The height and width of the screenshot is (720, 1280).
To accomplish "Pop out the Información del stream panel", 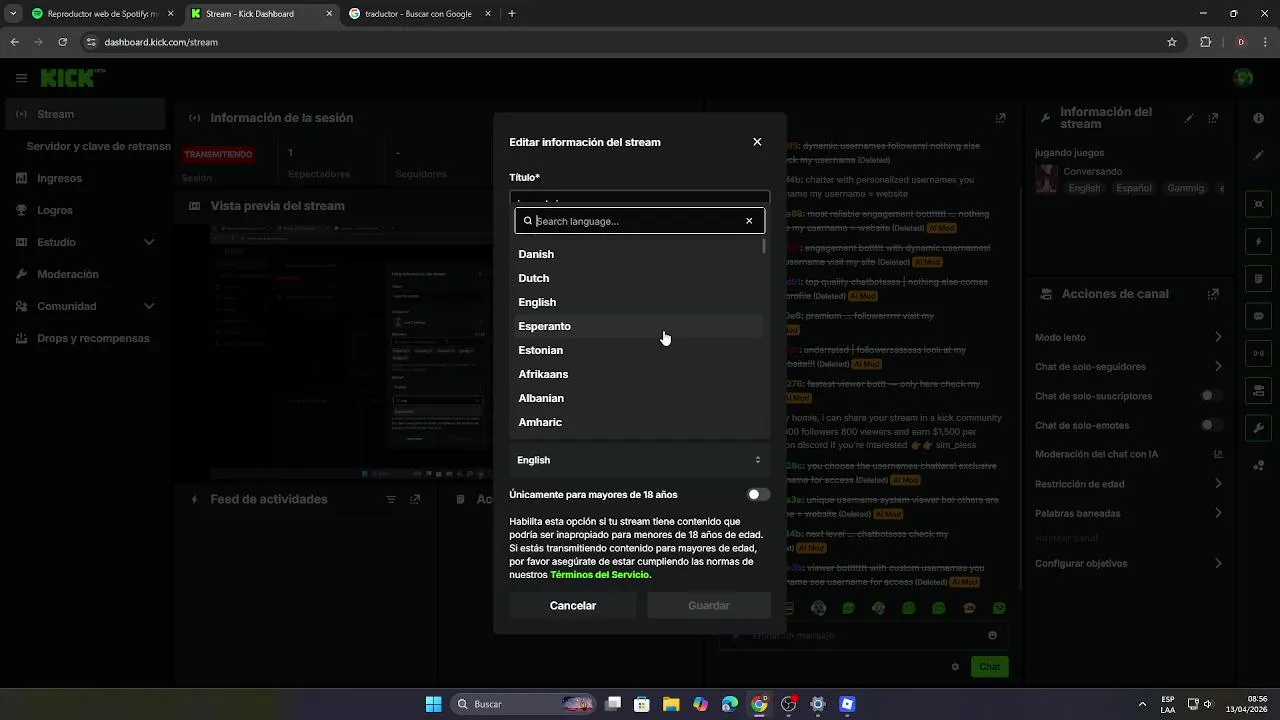I will point(1214,118).
